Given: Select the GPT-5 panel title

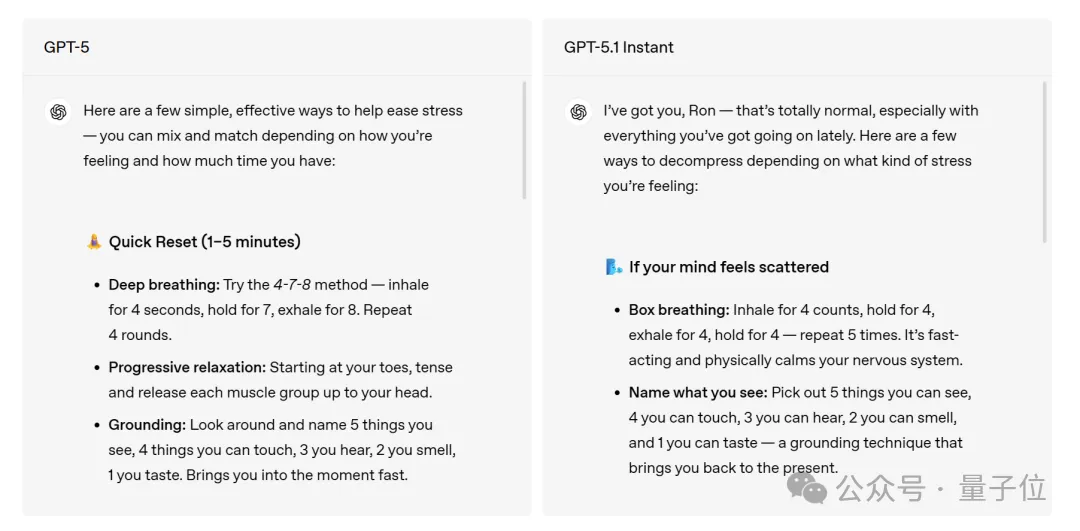Looking at the screenshot, I should coord(67,47).
